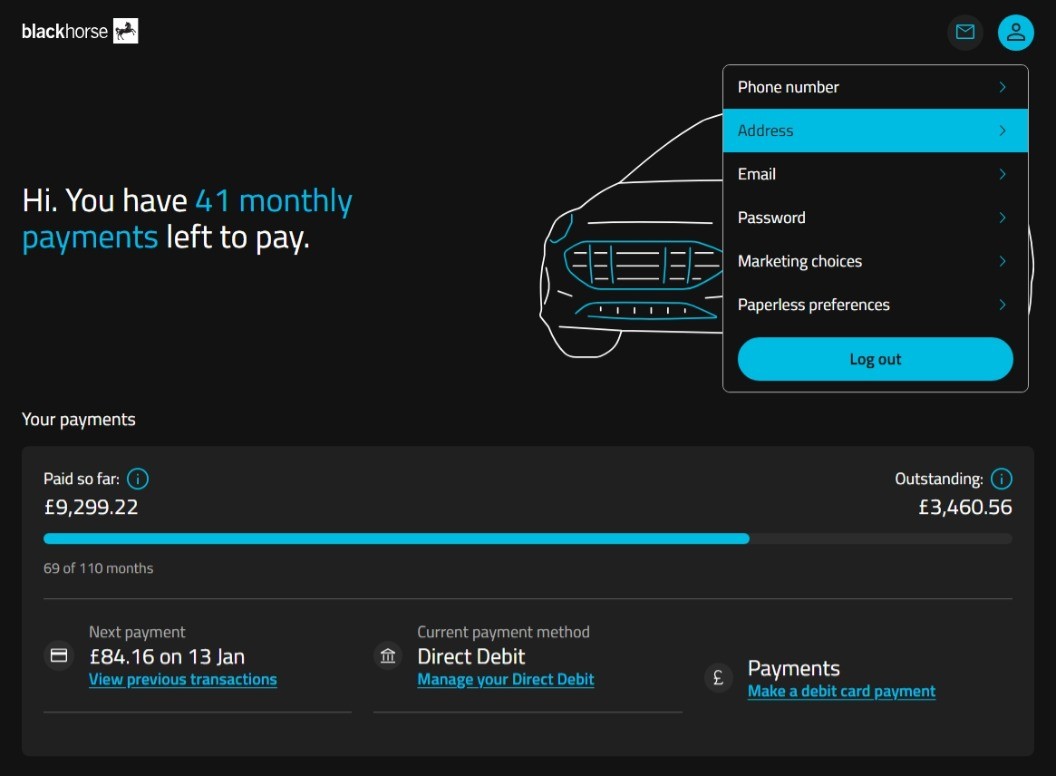Image resolution: width=1056 pixels, height=776 pixels.
Task: Open View previous transactions link
Action: 182,680
